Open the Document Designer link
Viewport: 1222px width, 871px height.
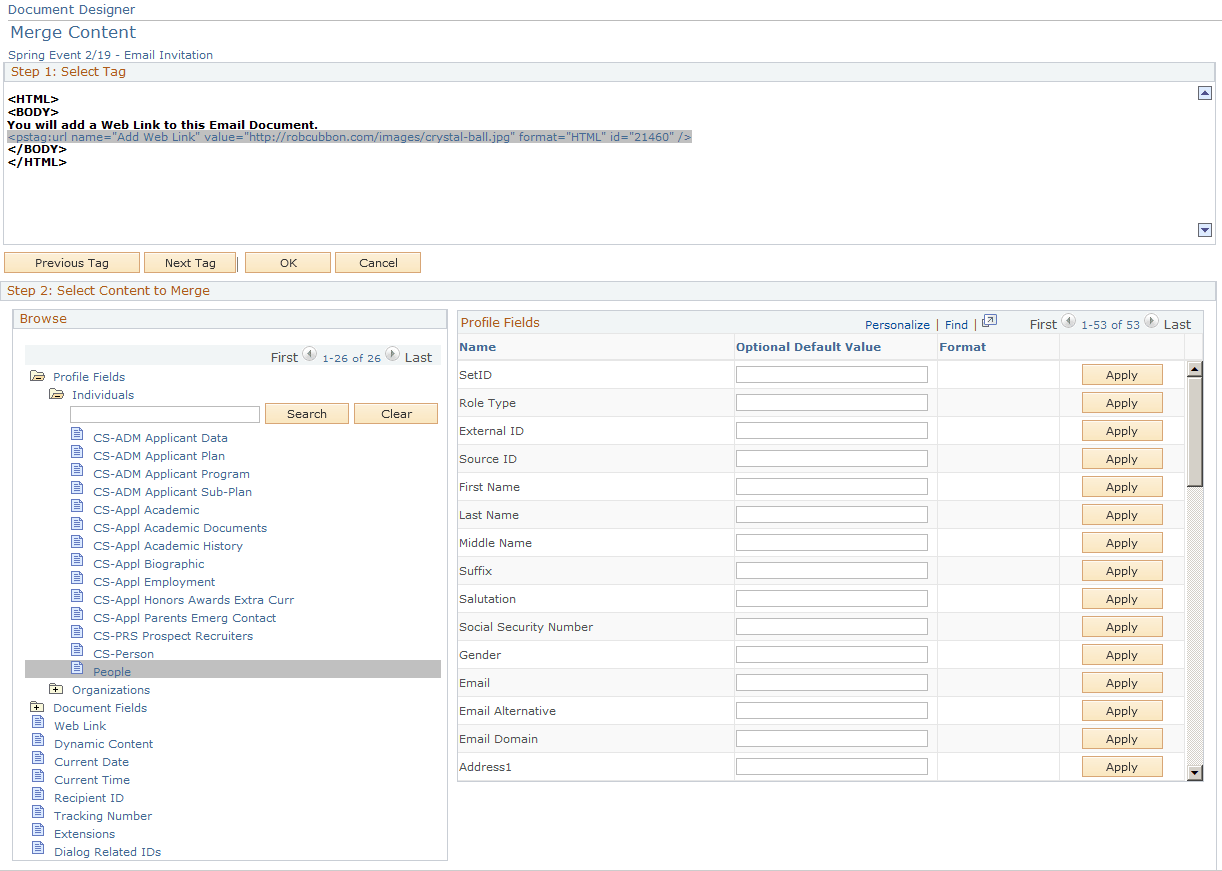[x=71, y=9]
